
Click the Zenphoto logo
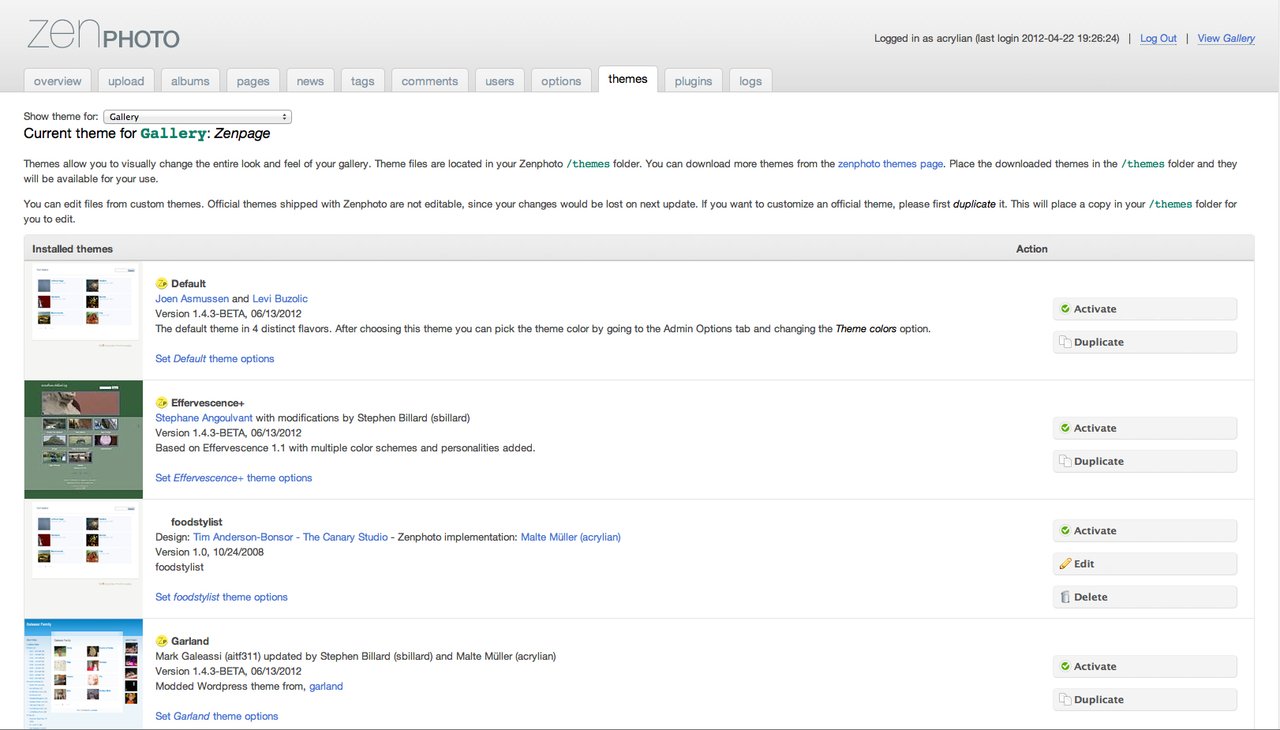coord(103,35)
